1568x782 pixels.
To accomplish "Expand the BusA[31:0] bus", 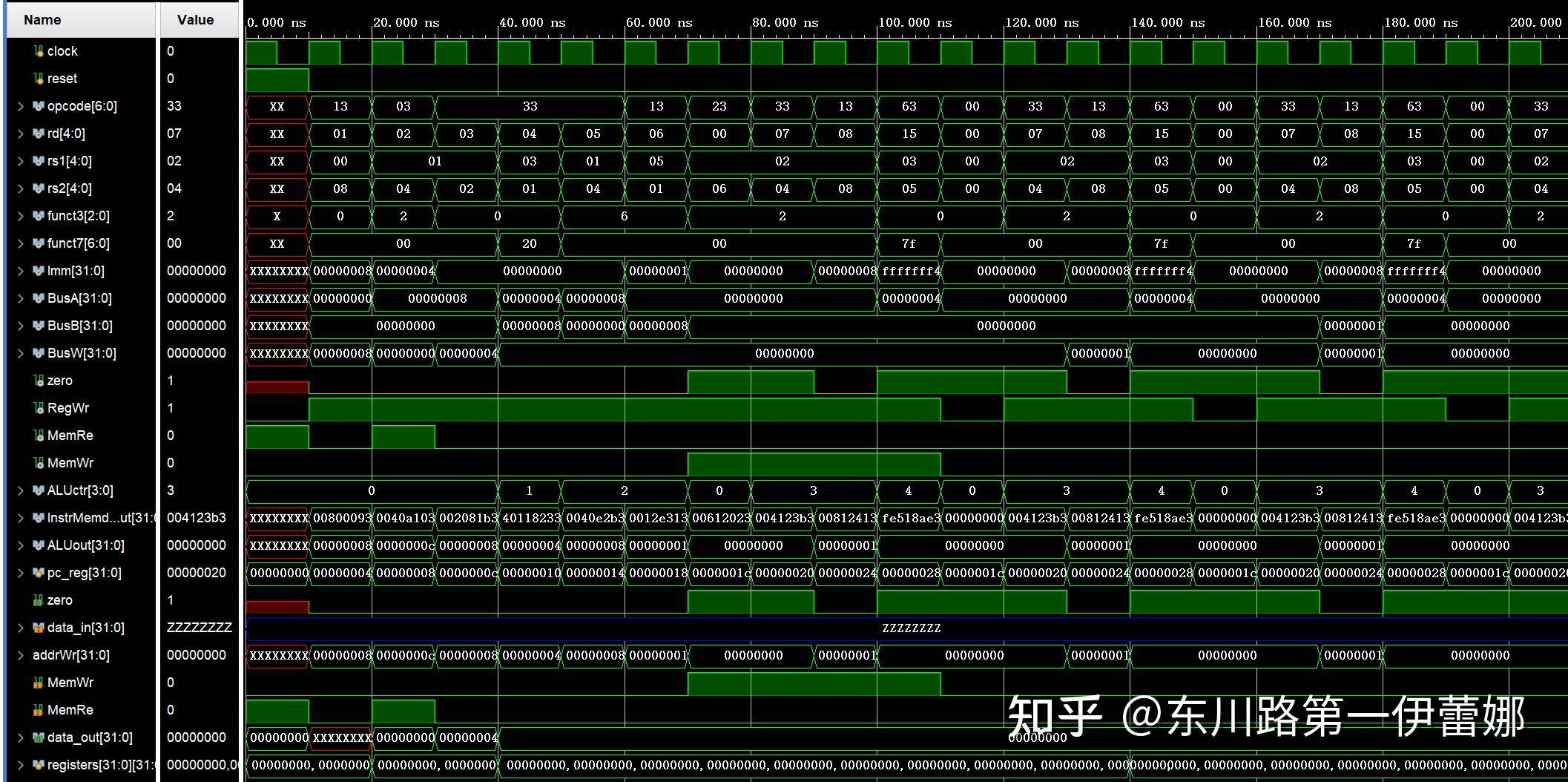I will (x=21, y=298).
